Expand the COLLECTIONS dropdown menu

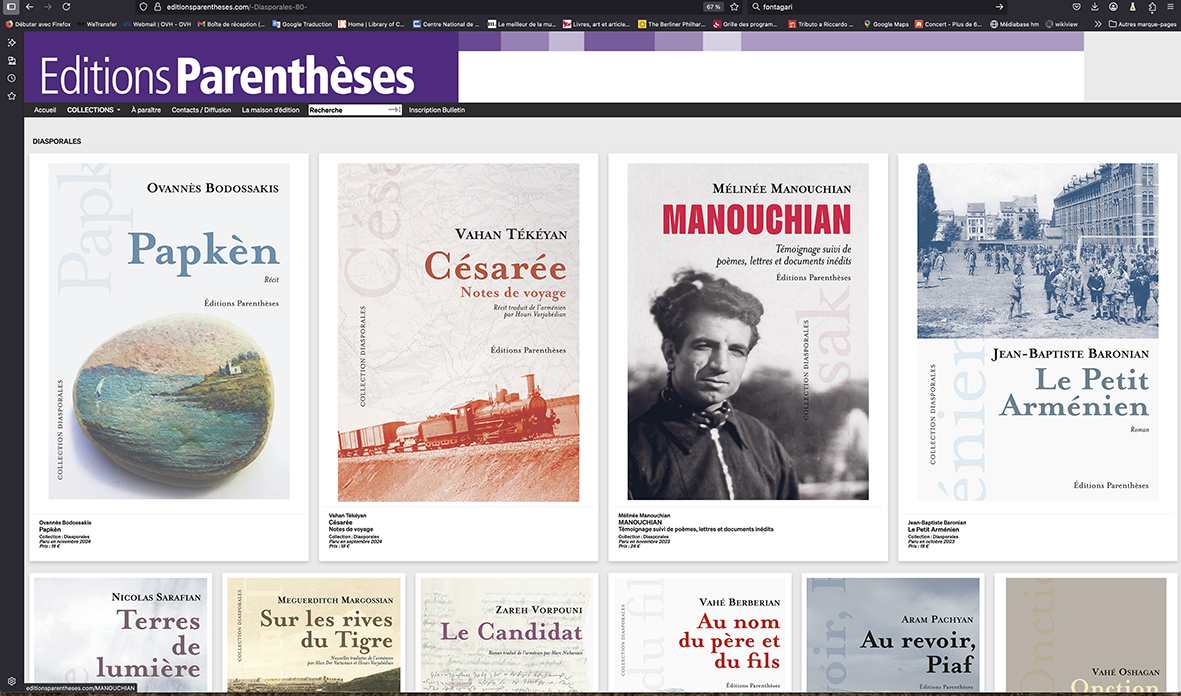[93, 110]
